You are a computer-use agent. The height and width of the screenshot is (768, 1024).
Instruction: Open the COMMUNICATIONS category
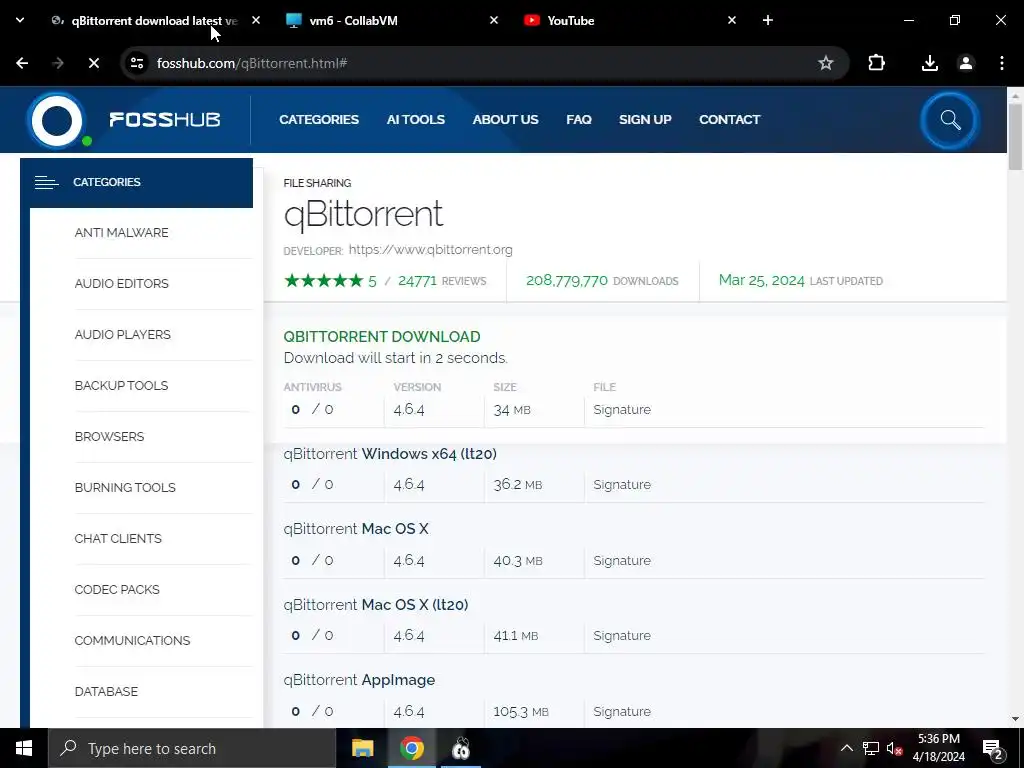click(133, 640)
